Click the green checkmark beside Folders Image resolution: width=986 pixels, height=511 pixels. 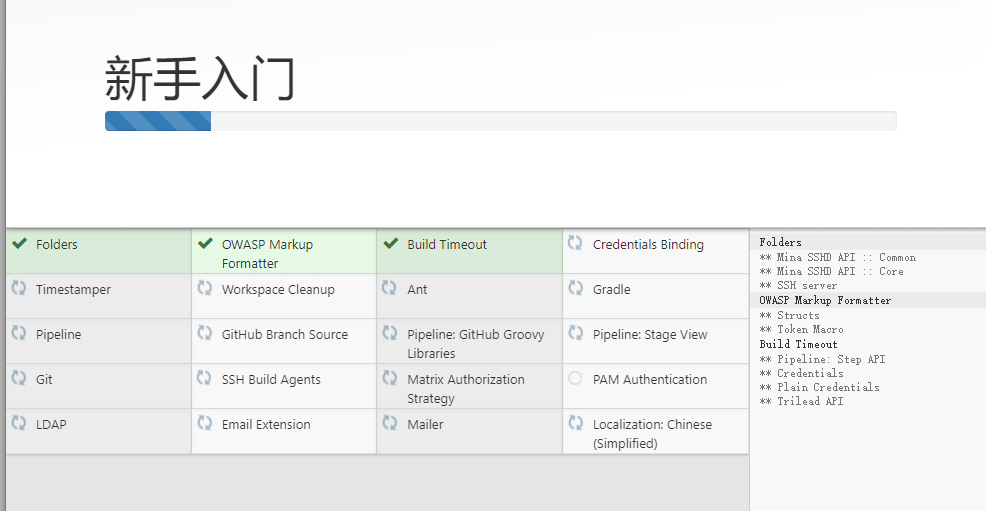19,243
